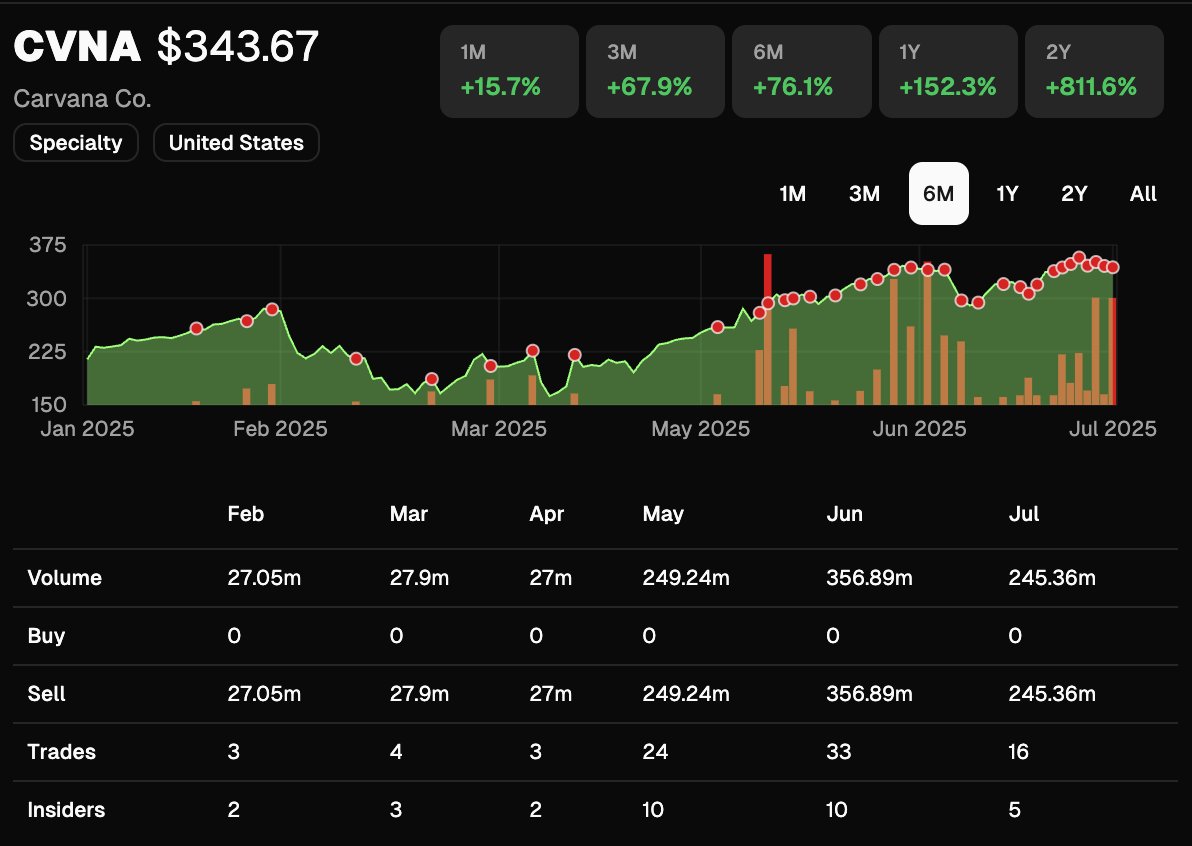Image resolution: width=1192 pixels, height=846 pixels.
Task: Click the United States tag
Action: [x=236, y=143]
